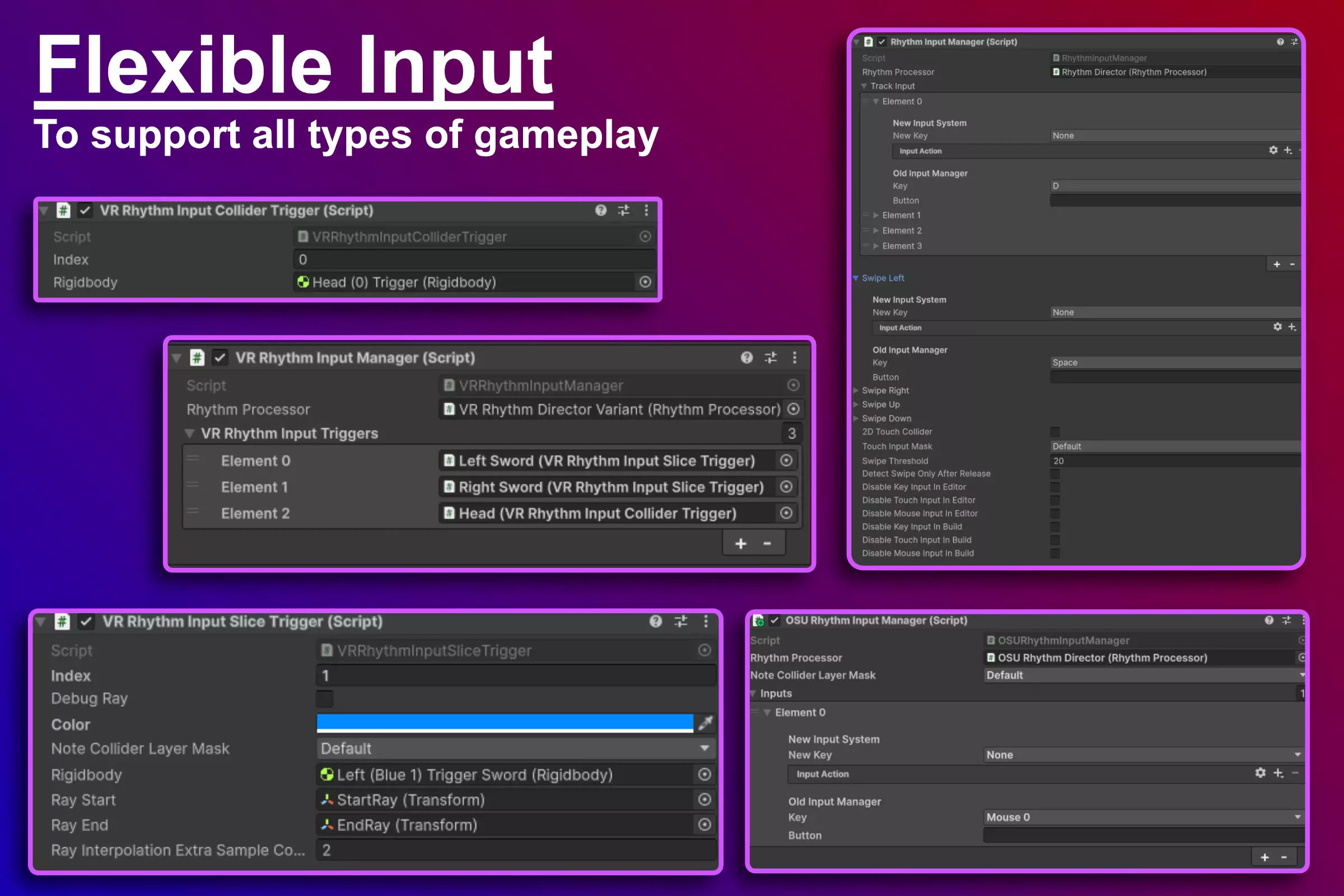Open object picker for Right Sword element
1344x896 pixels.
coord(786,487)
